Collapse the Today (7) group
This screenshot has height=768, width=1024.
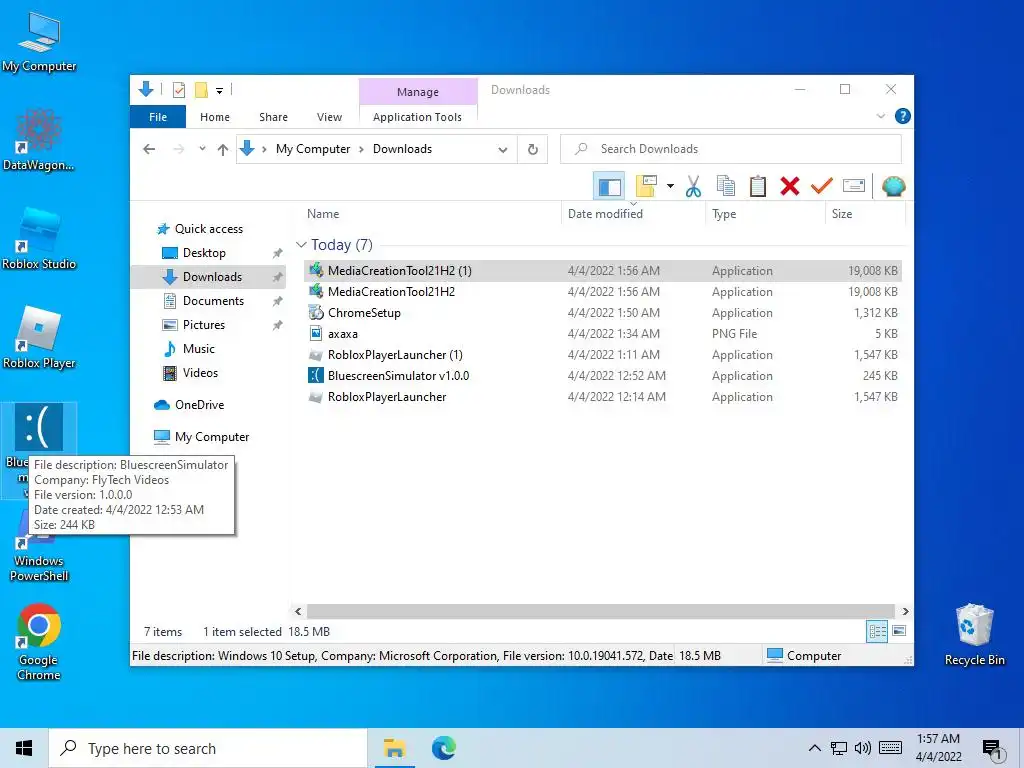(x=301, y=245)
